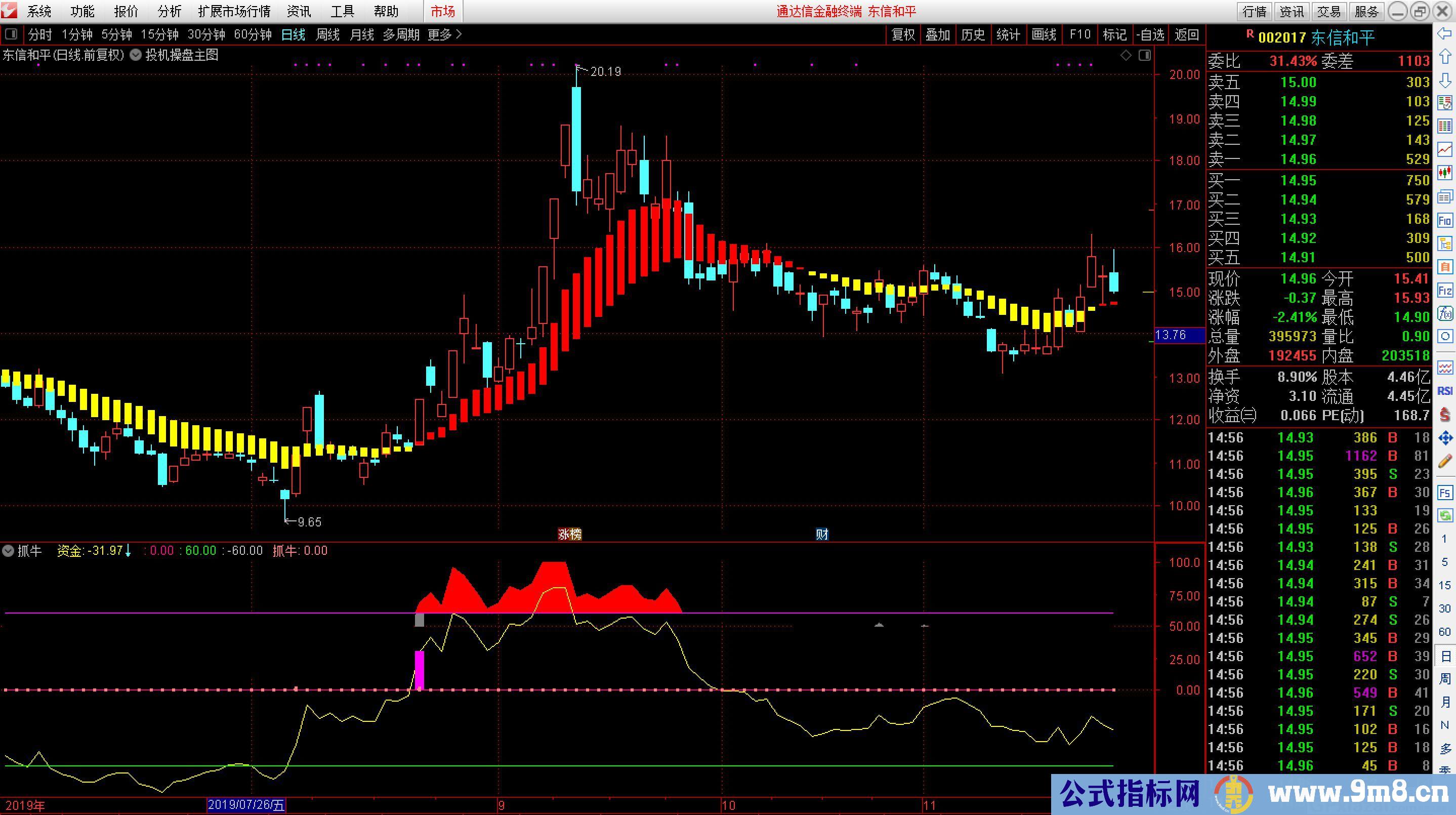Viewport: 1456px width, 815px height.
Task: Toggle the diamond marker icon above the chart
Action: click(x=1126, y=55)
